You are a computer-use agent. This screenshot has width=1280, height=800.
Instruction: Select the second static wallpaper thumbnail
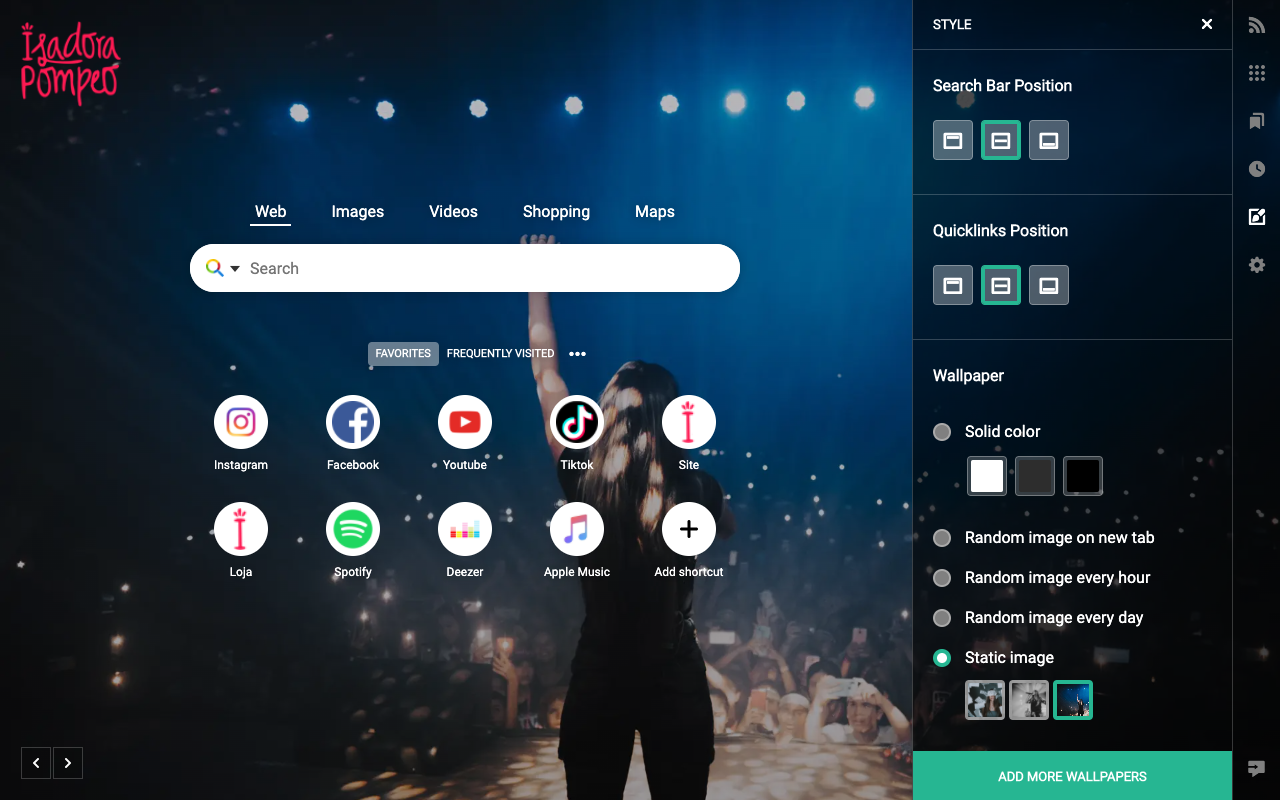click(1029, 700)
